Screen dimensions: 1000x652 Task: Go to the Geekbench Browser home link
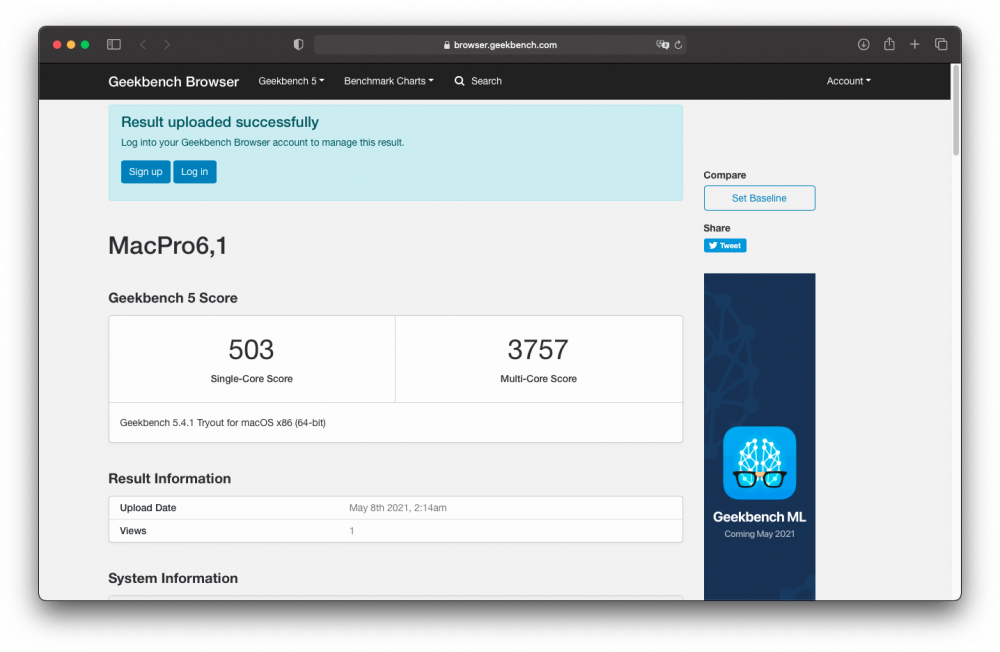coord(173,82)
